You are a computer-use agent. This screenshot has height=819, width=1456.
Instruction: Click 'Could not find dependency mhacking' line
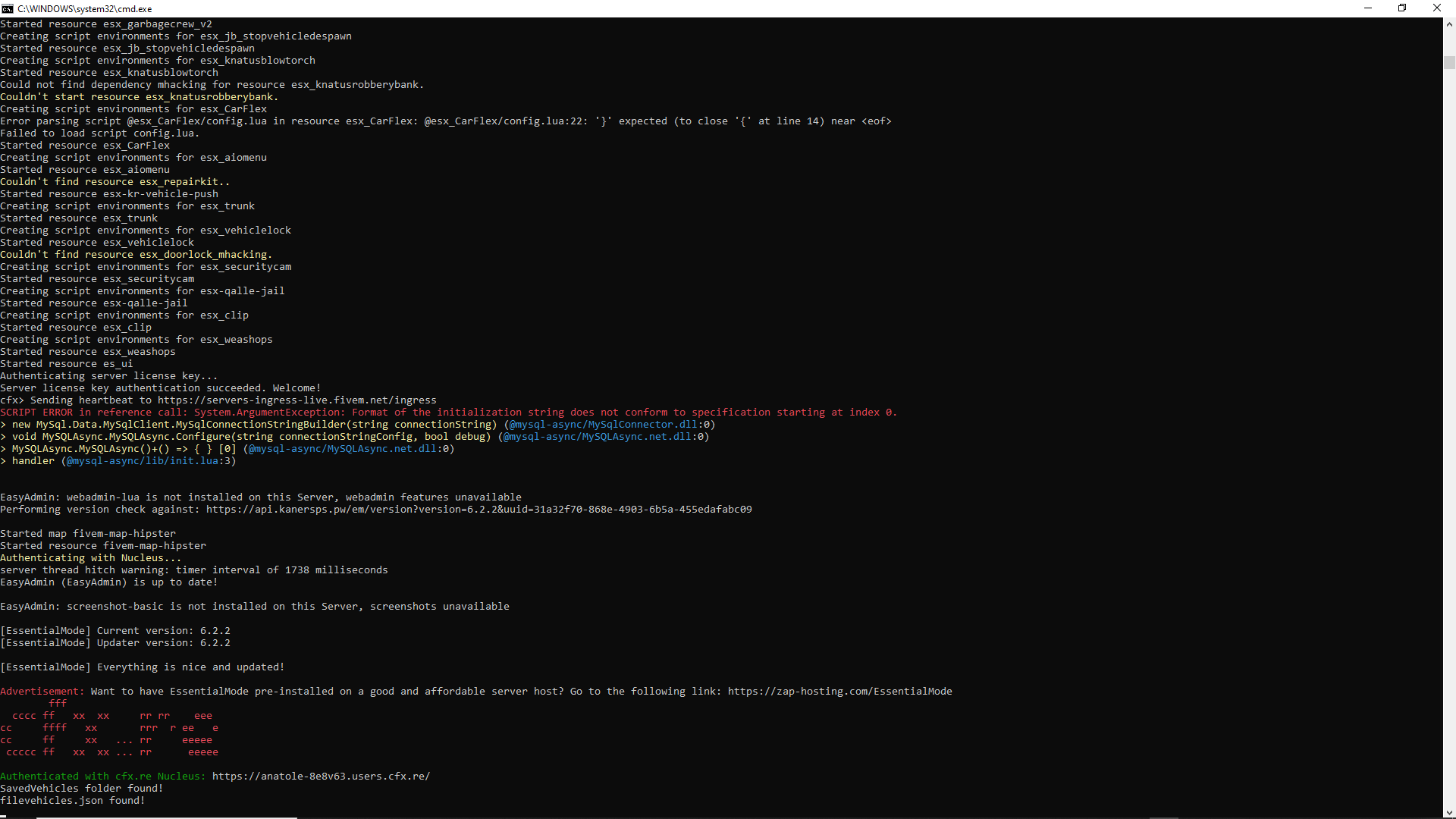212,85
